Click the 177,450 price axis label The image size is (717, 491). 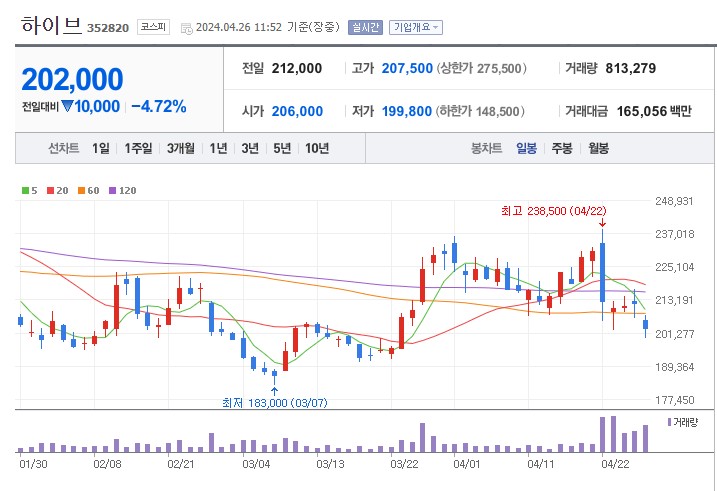(x=674, y=400)
